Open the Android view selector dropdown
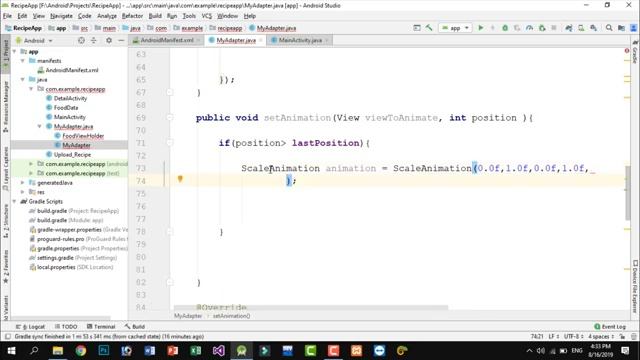Viewport: 640px width, 360px height. click(x=34, y=40)
